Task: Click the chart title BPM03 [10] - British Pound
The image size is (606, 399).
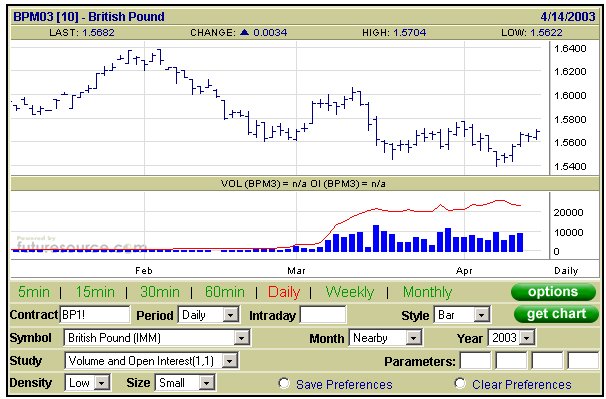Action: 89,17
